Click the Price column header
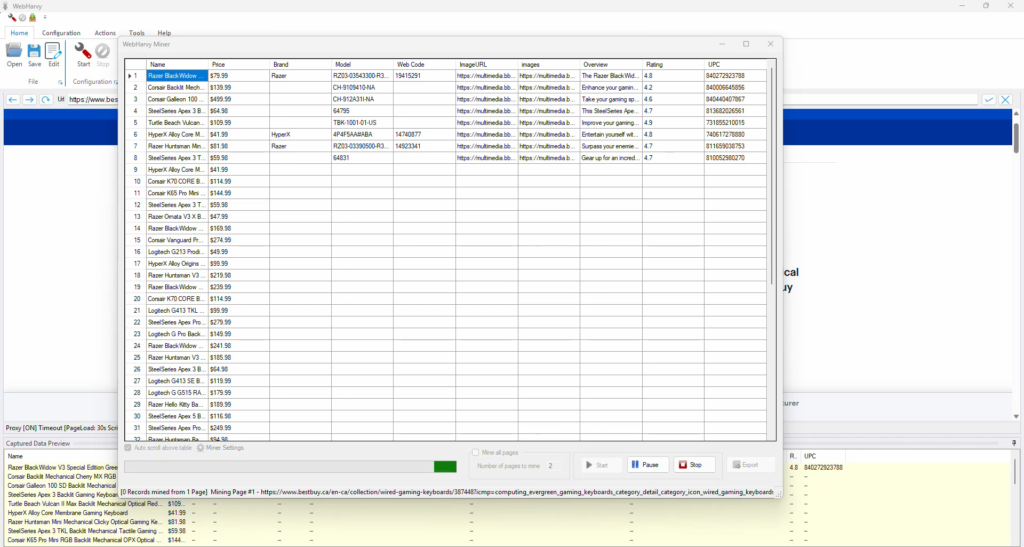Viewport: 1024px width, 547px height. pos(239,65)
